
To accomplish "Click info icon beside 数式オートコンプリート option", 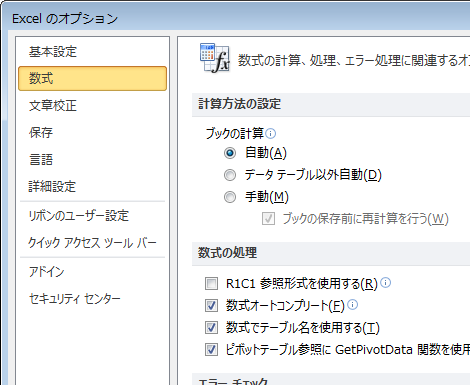I will (x=353, y=305).
